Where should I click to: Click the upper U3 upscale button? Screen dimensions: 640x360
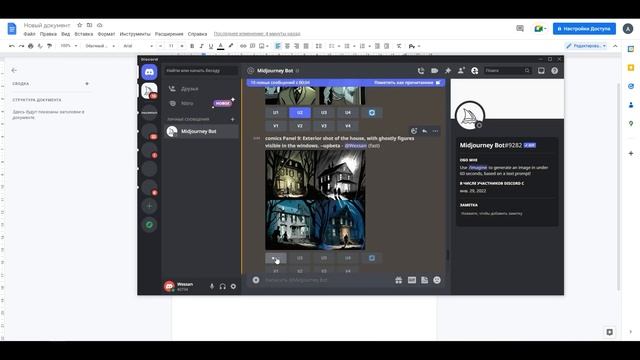pyautogui.click(x=324, y=113)
